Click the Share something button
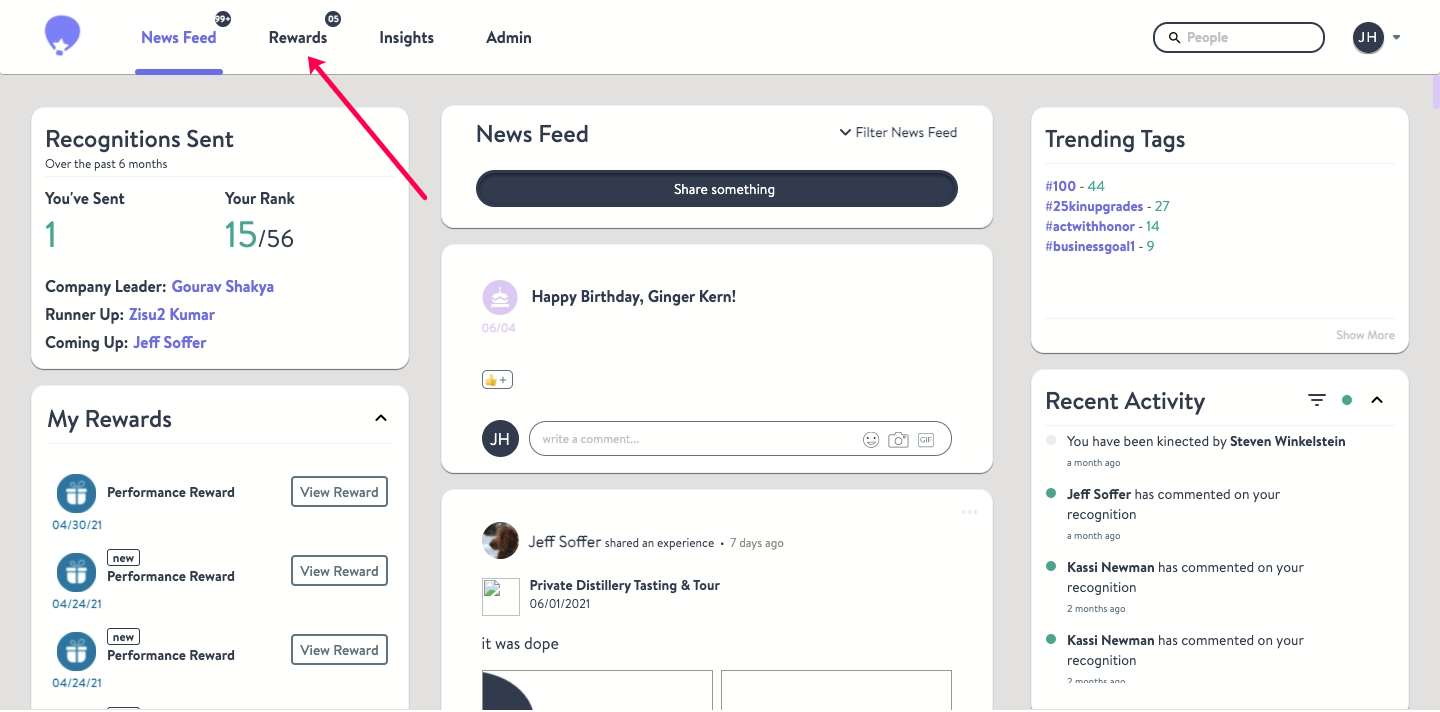 (x=717, y=189)
